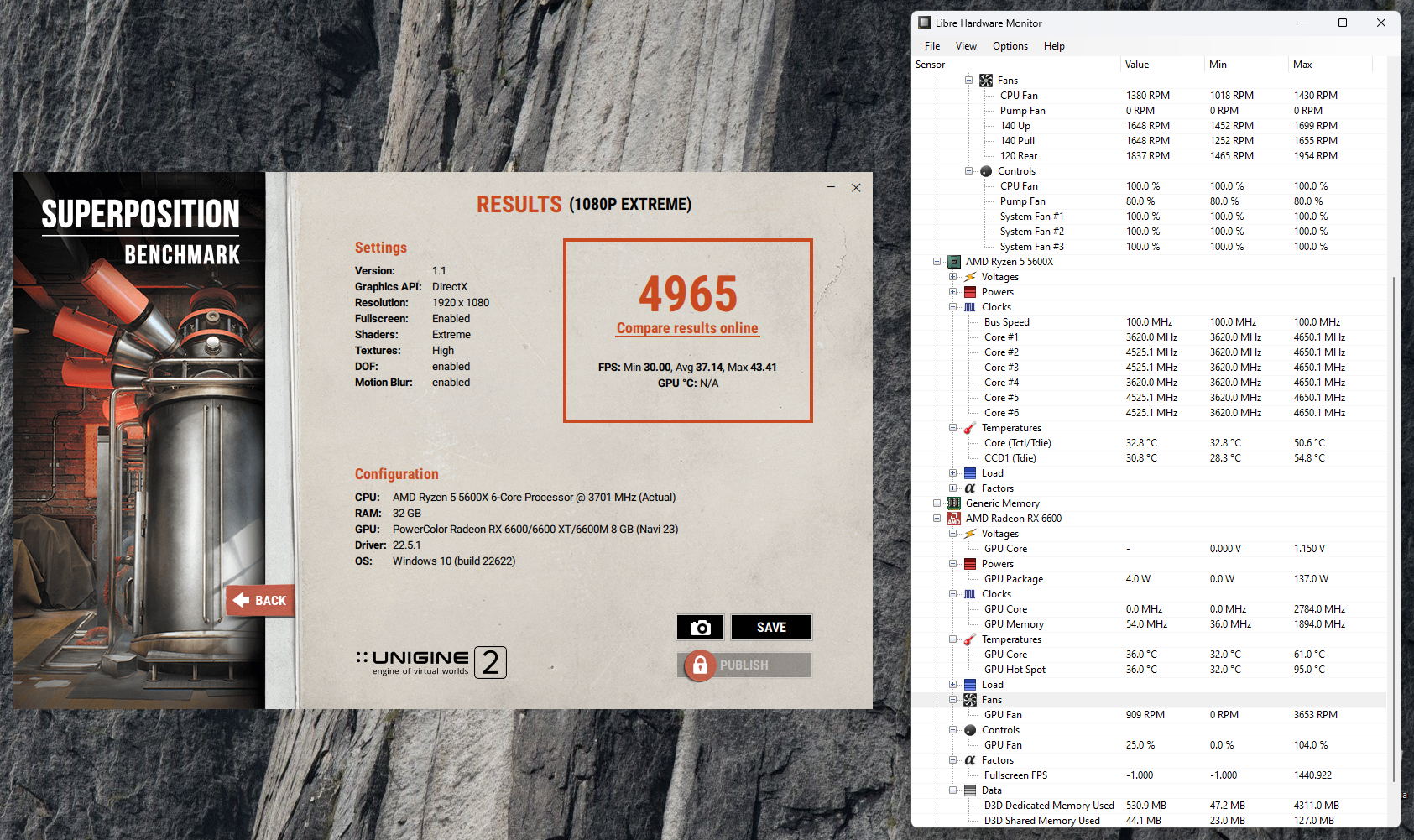Select the System Fan #2 row

(1149, 232)
